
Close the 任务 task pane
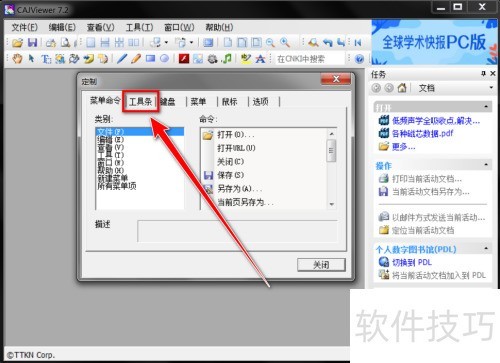(493, 74)
